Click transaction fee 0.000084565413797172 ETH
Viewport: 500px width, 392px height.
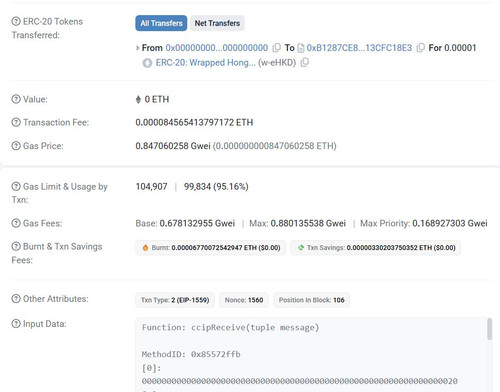click(x=194, y=122)
